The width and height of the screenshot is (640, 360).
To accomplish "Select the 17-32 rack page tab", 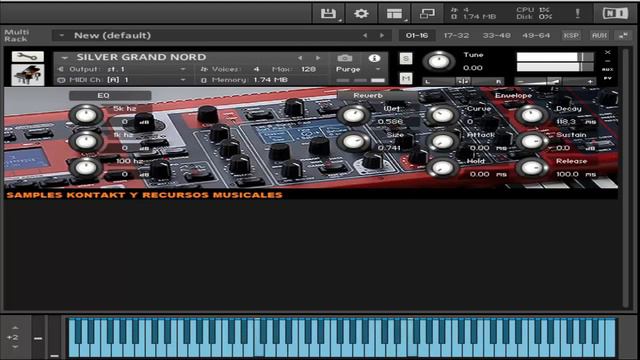I will (x=456, y=36).
